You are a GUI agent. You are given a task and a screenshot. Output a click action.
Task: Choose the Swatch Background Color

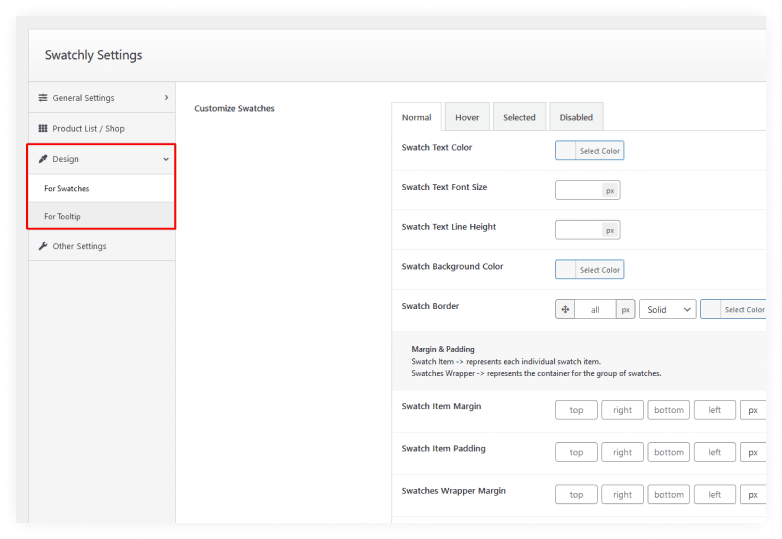589,270
